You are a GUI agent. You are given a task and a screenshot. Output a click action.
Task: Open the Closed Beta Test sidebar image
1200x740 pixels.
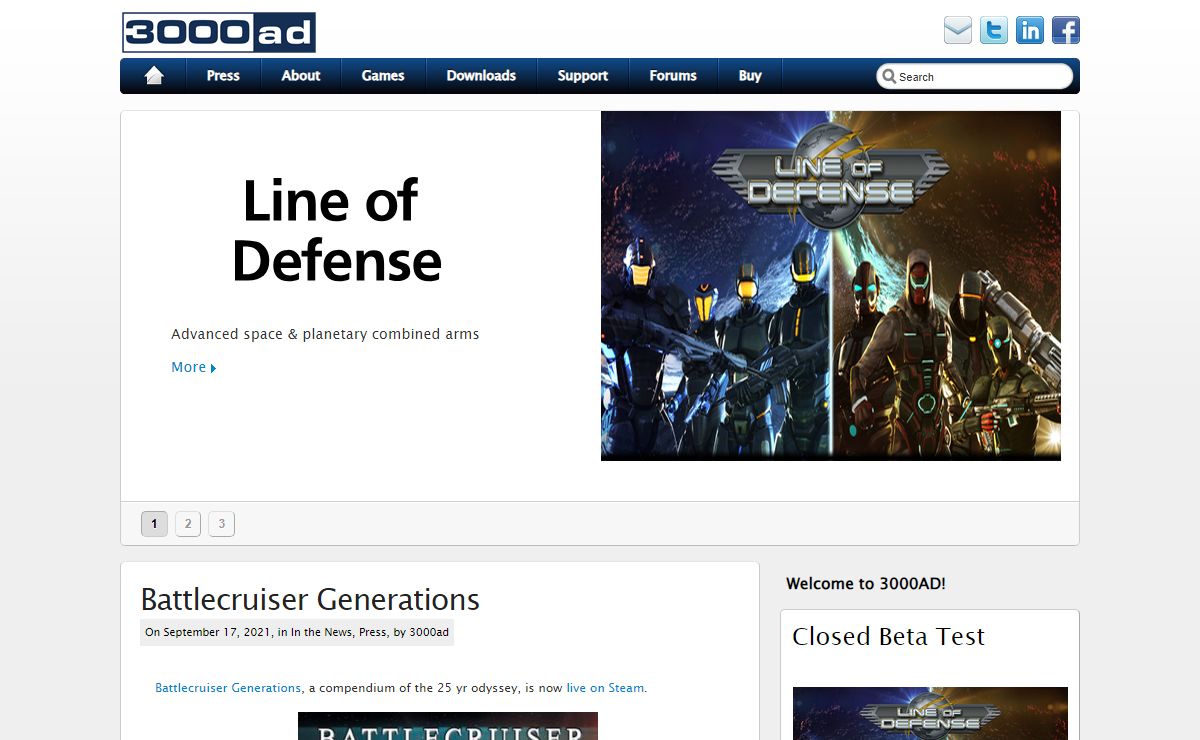pos(930,713)
